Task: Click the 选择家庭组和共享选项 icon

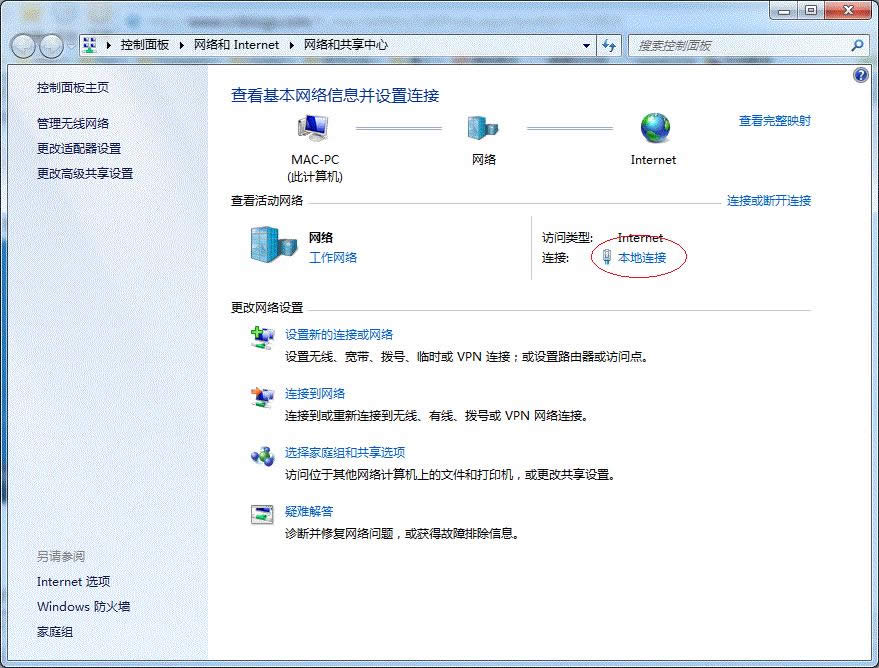Action: (262, 456)
